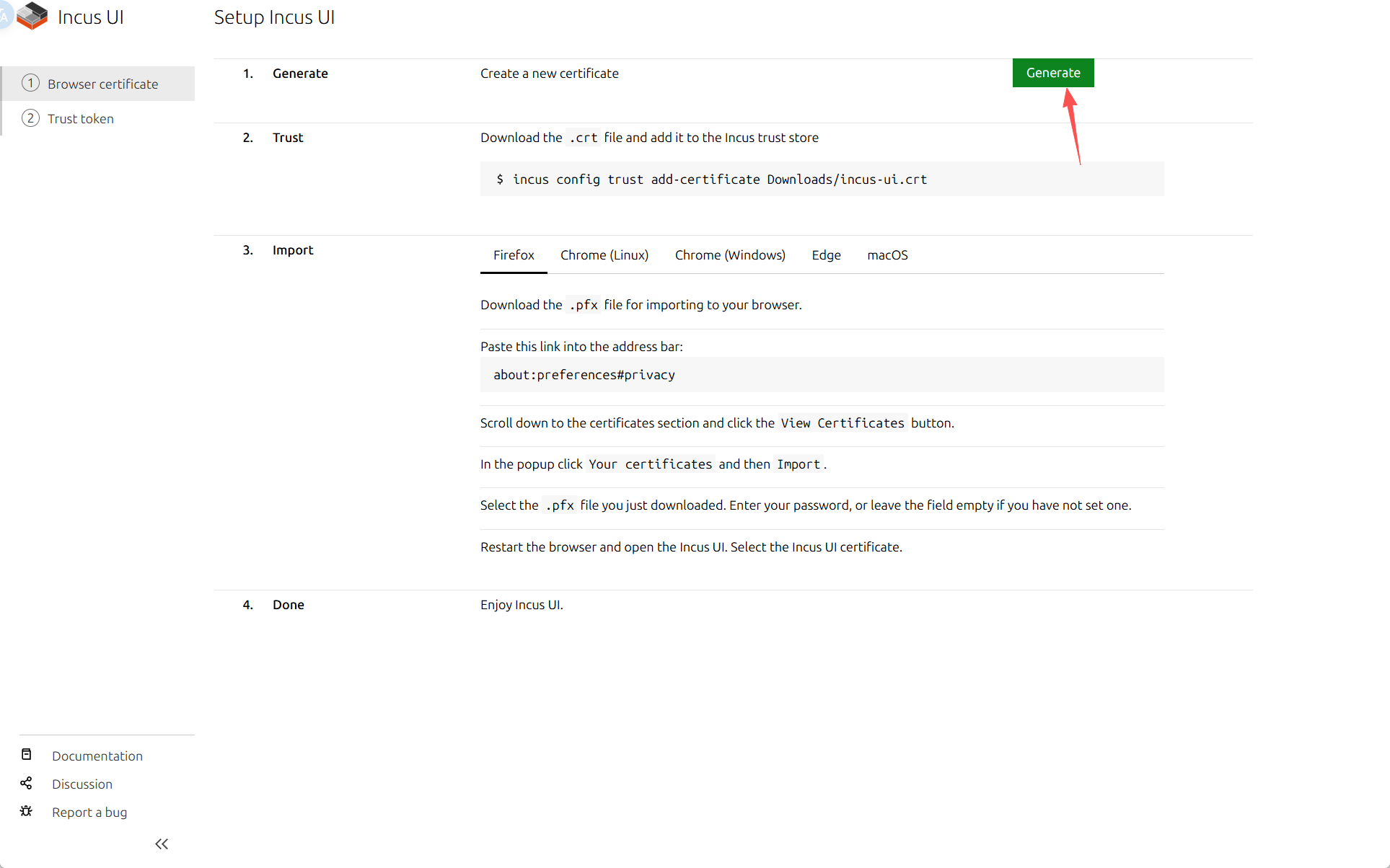Switch to the Edge tab
The height and width of the screenshot is (868, 1390).
coord(826,255)
